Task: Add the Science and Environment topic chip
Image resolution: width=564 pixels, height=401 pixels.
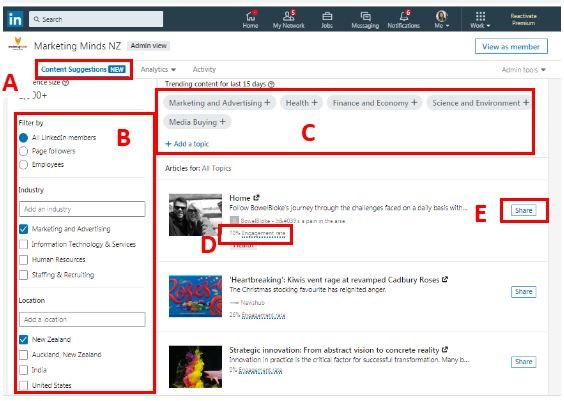Action: (480, 103)
